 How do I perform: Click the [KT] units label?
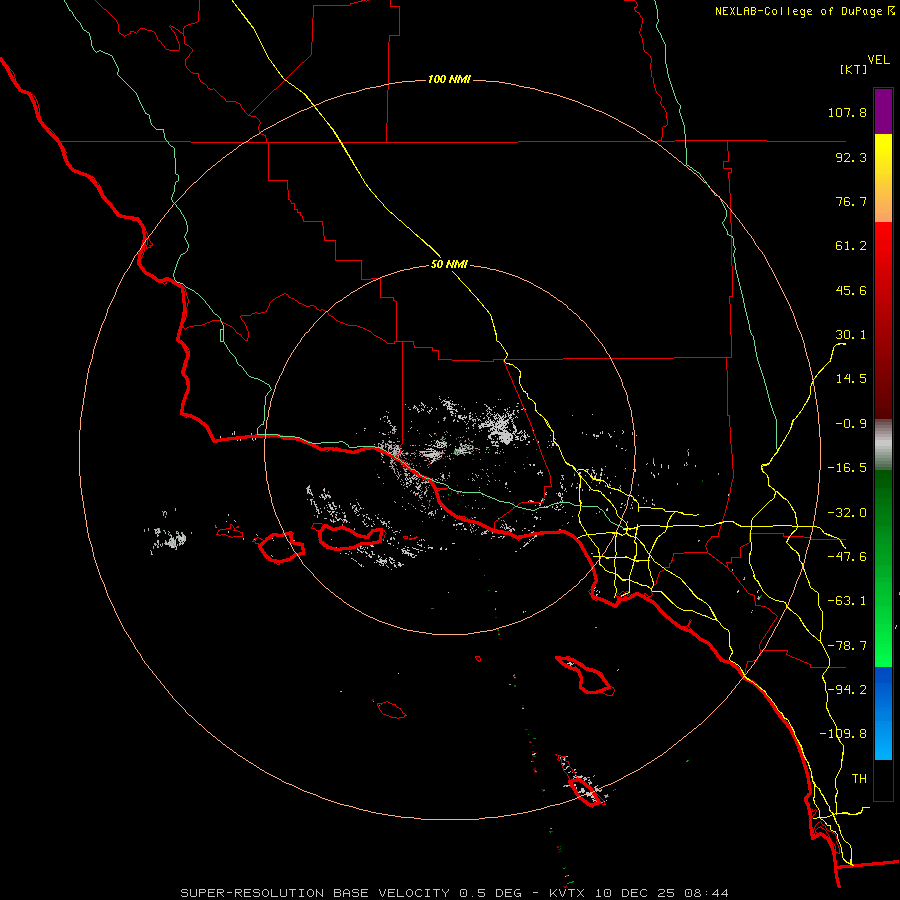854,69
